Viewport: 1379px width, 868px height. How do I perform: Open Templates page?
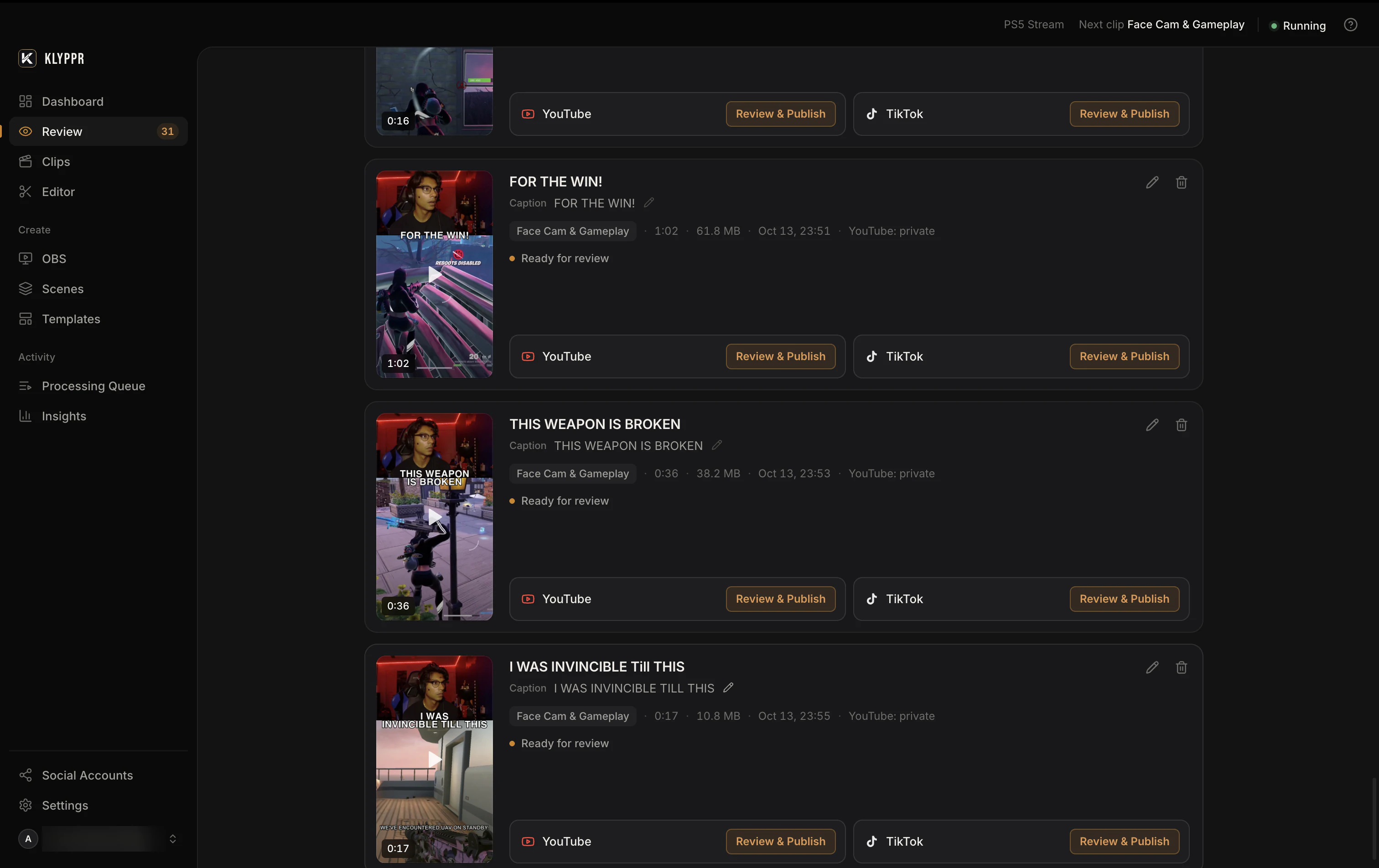pos(98,318)
